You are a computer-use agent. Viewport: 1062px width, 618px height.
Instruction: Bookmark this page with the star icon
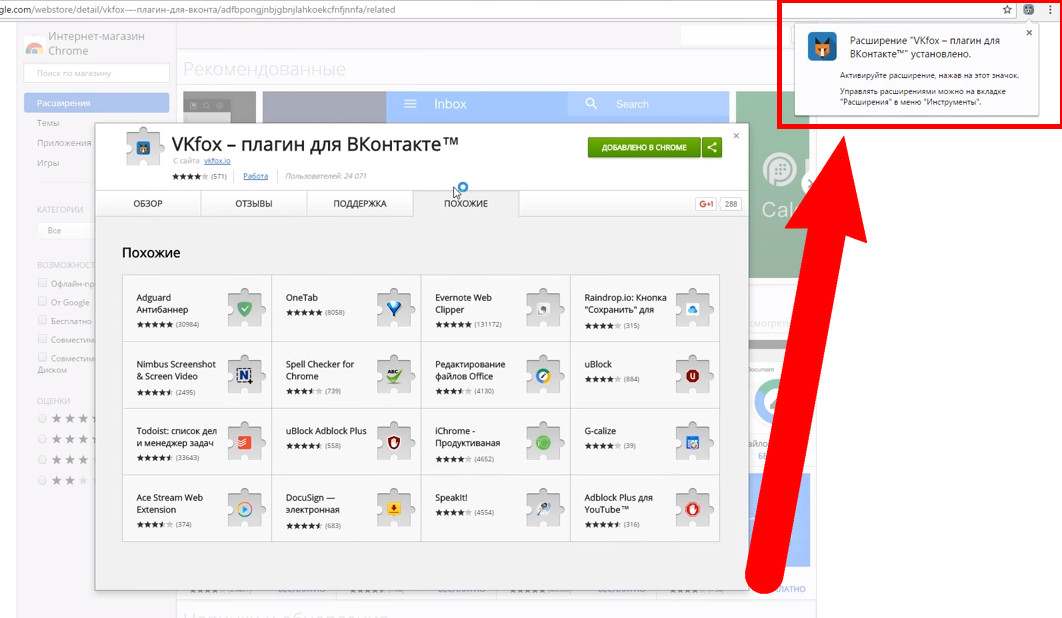pos(1007,9)
